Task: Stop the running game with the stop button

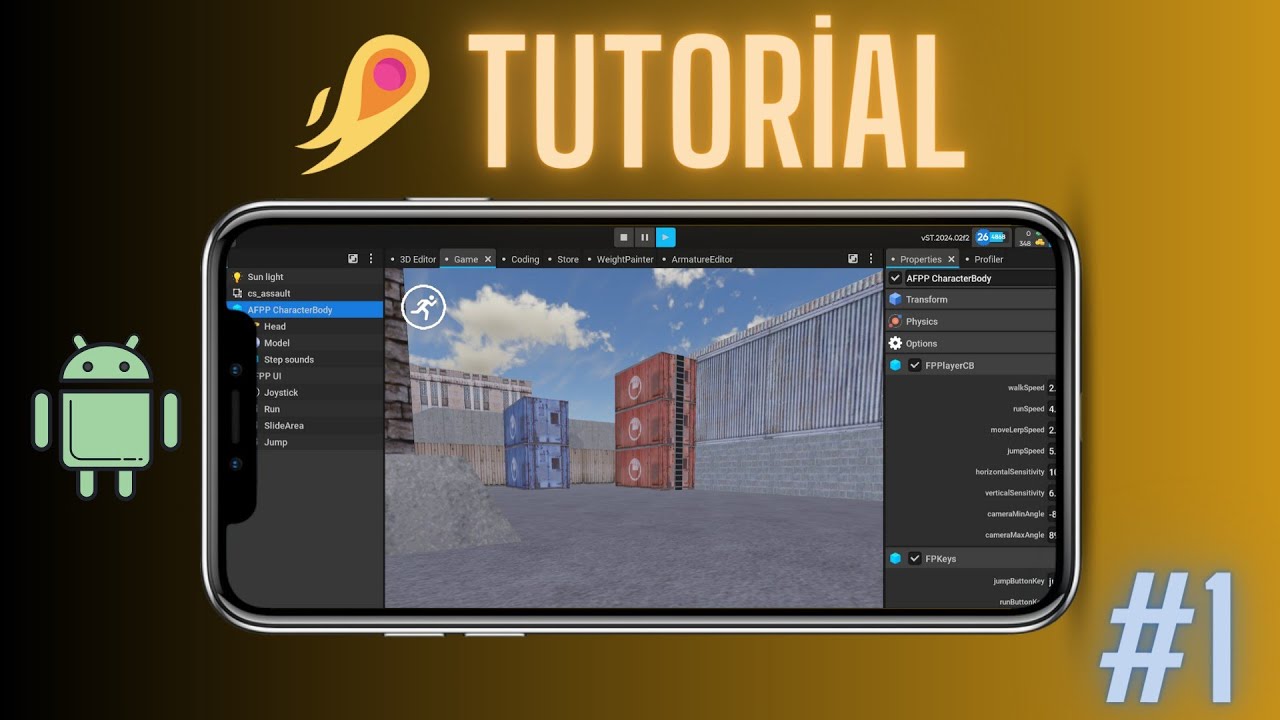Action: (624, 237)
